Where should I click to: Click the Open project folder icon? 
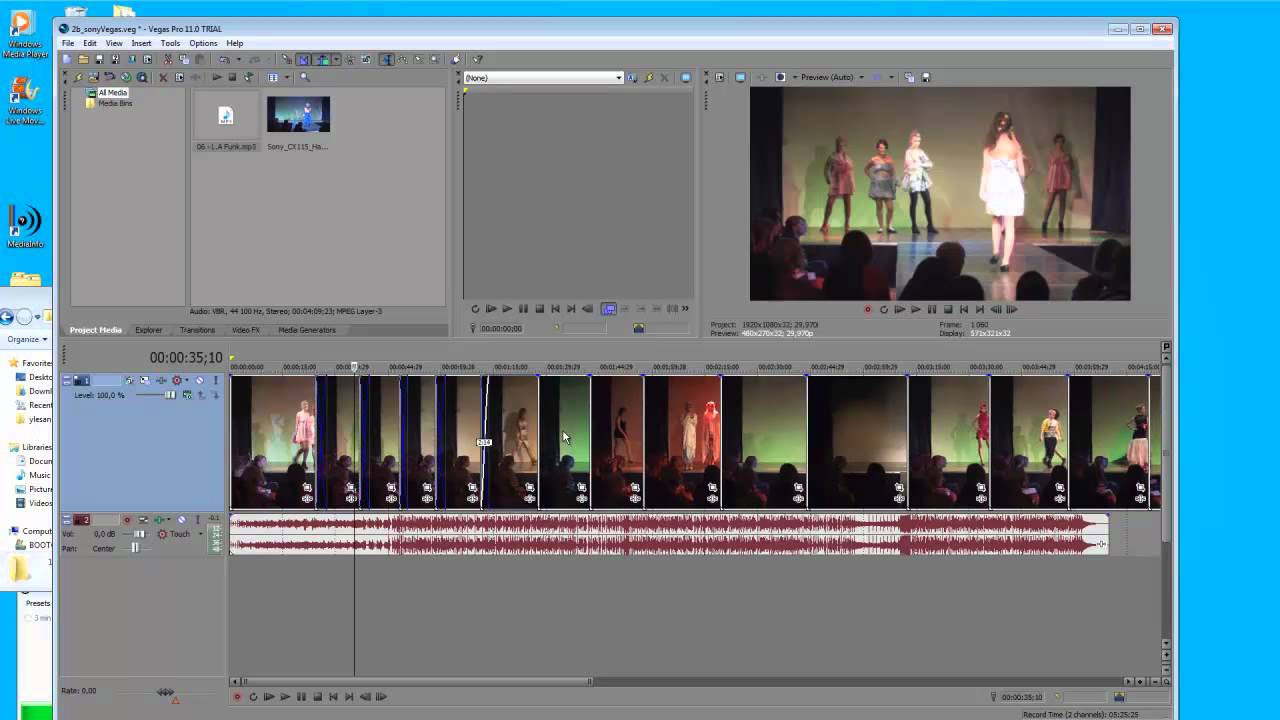coord(83,59)
